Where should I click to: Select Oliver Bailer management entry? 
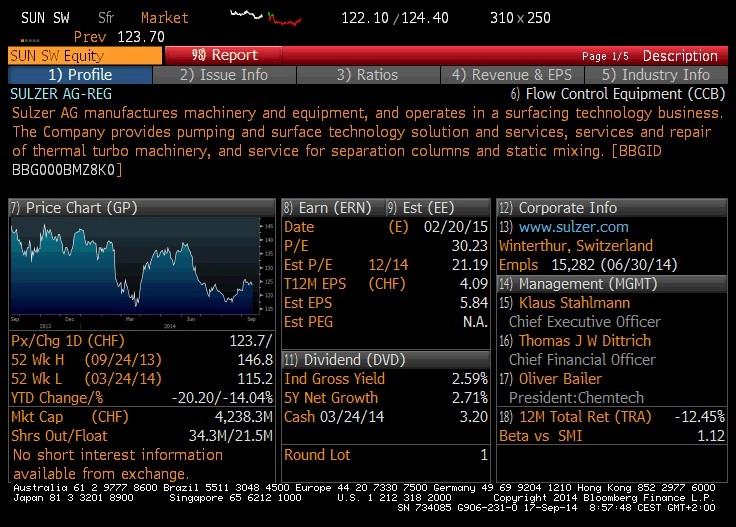point(560,379)
